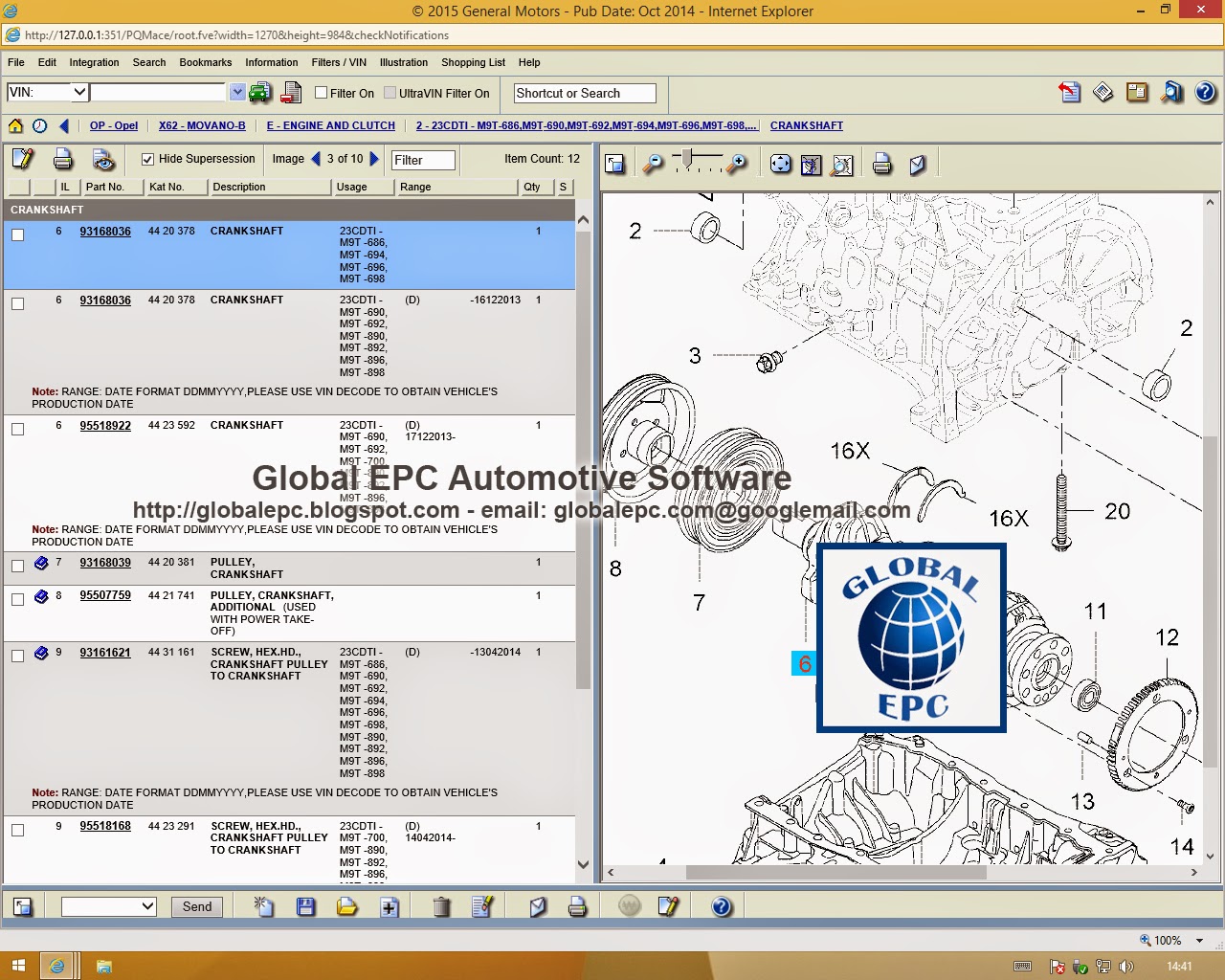Click the shopping list trash icon

click(x=441, y=906)
